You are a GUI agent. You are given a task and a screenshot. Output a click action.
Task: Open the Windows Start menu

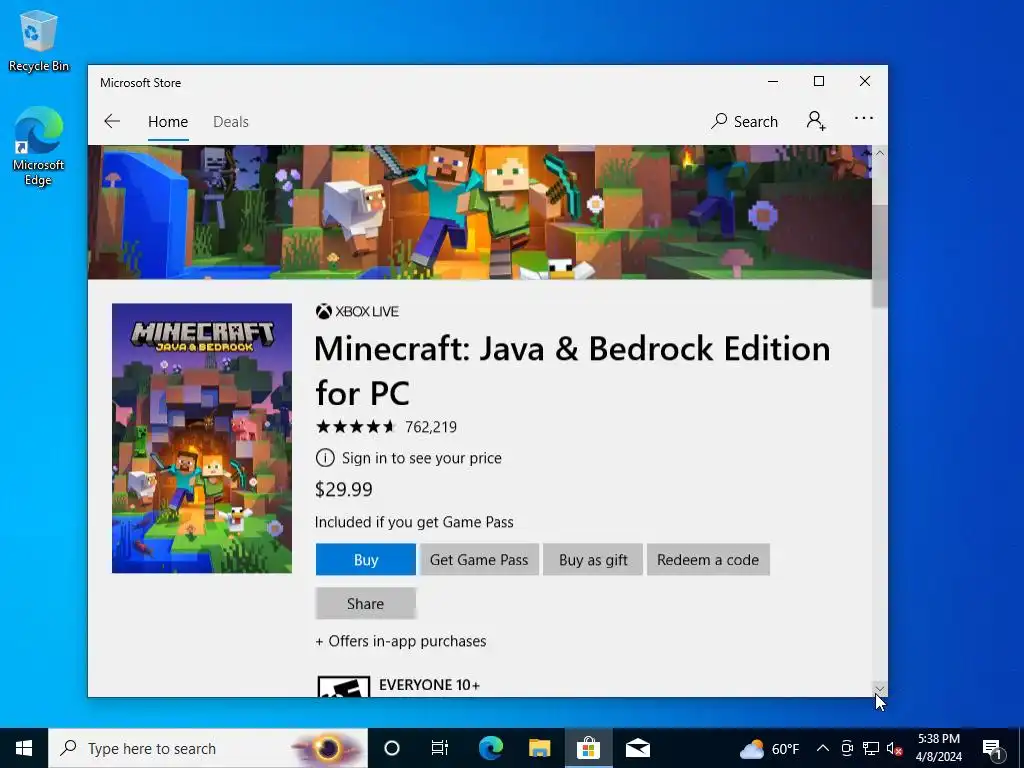click(24, 748)
